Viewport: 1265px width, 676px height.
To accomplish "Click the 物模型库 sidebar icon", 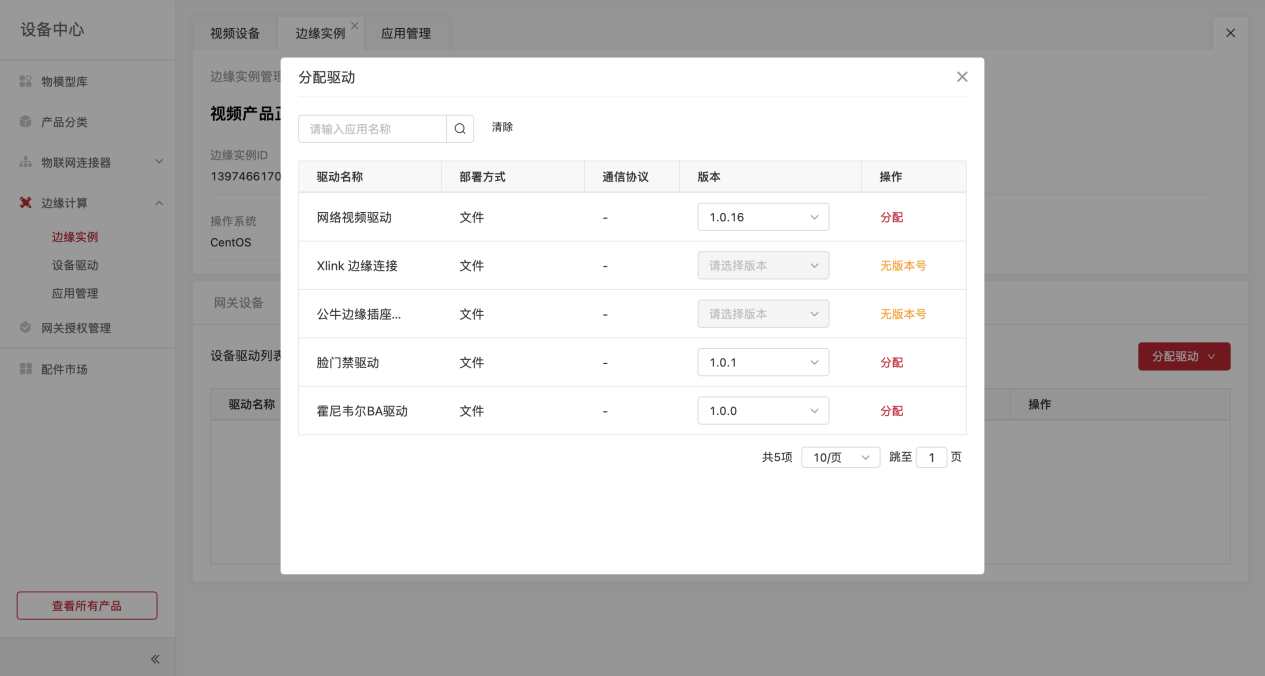I will click(x=26, y=81).
